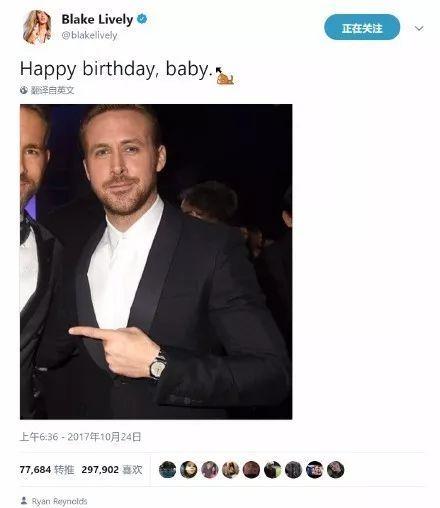440x508 pixels.
Task: Open the @blakelively handle link
Action: 89,35
